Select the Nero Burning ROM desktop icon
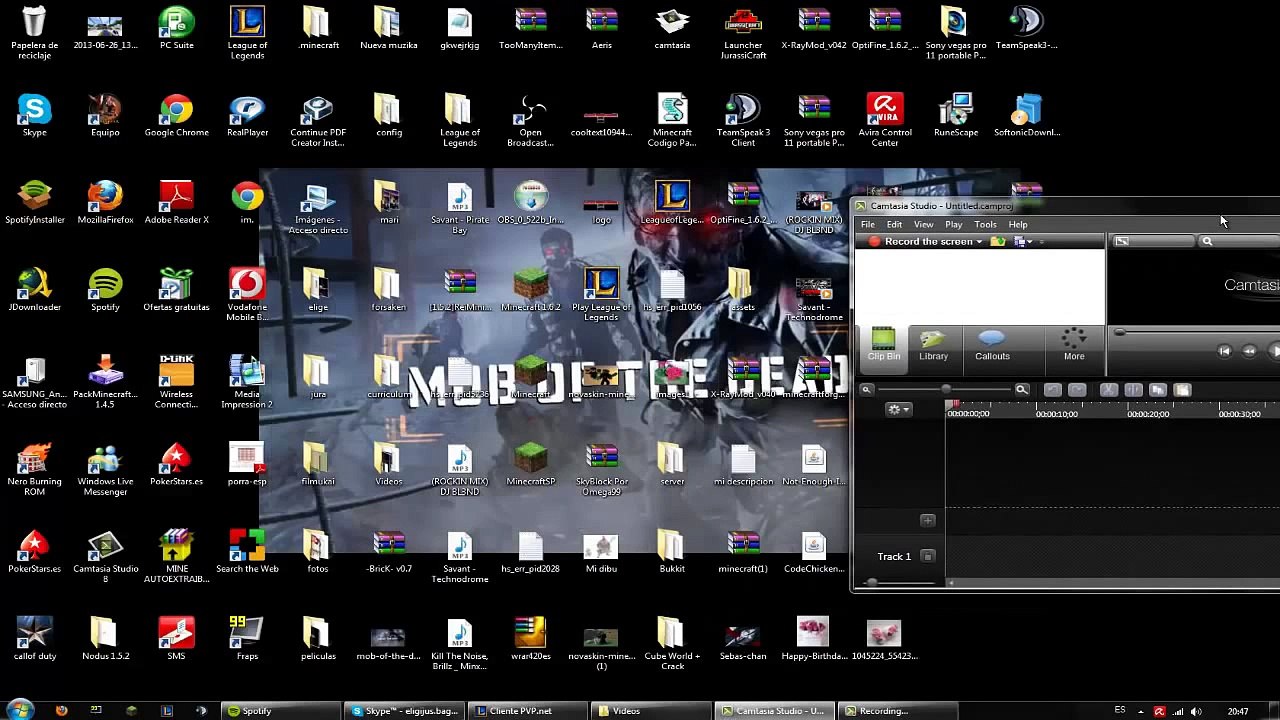 pyautogui.click(x=34, y=471)
